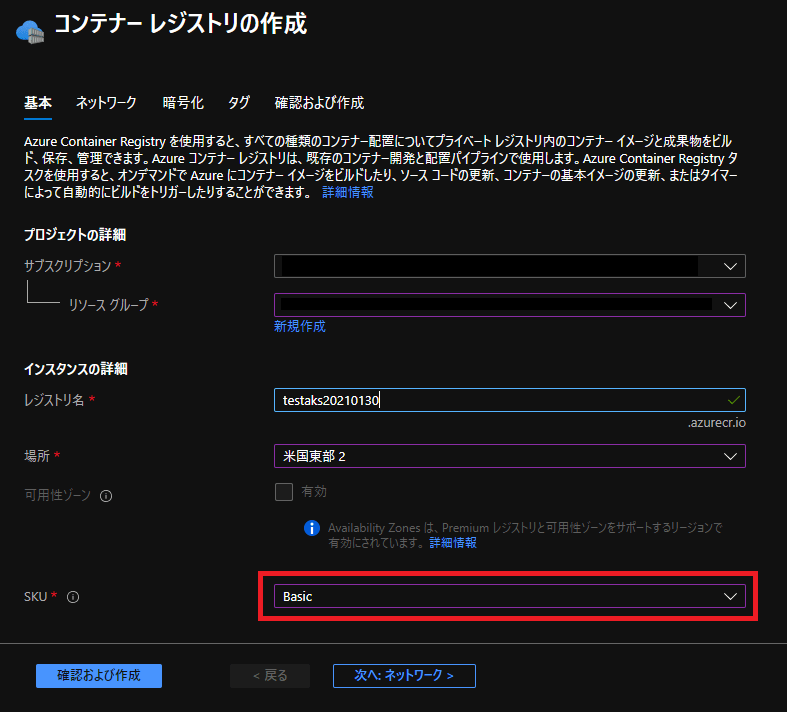Screen dimensions: 787x712
Task: Click the 場所 field label
Action: point(37,456)
